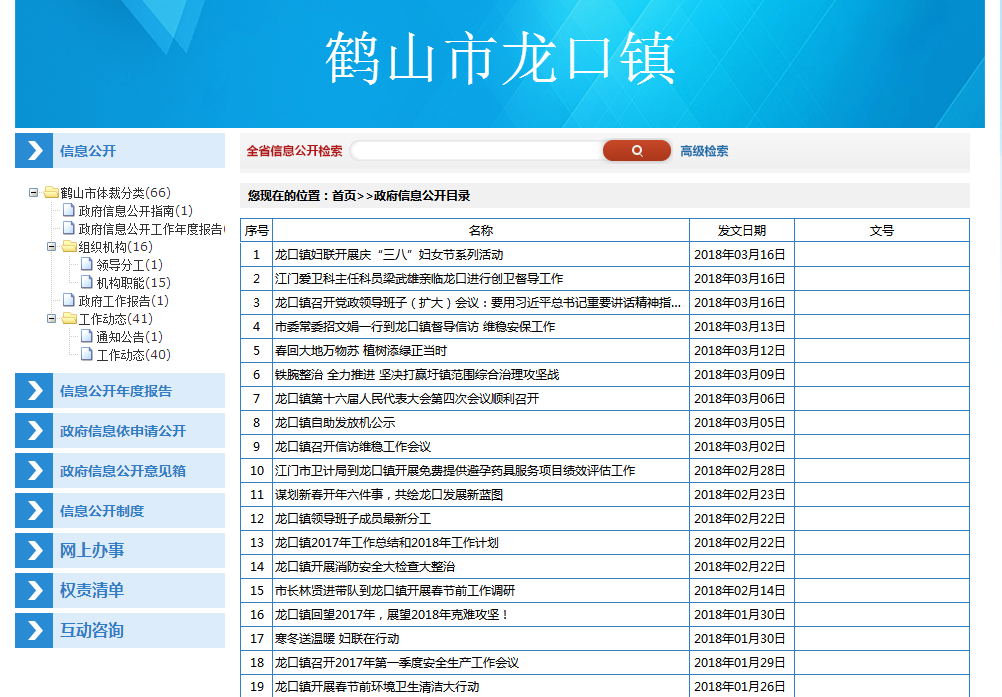Click the arrow icon beside 网上办事
Image resolution: width=1002 pixels, height=697 pixels.
[x=34, y=551]
